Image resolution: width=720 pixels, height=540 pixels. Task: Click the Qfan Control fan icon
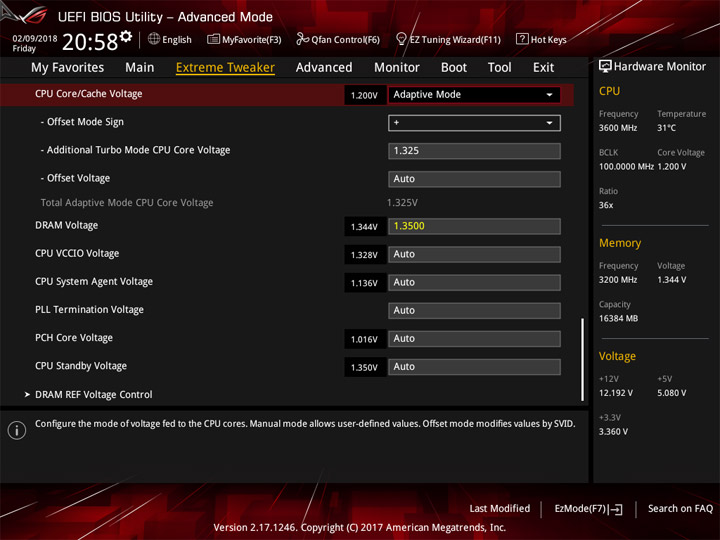(302, 39)
